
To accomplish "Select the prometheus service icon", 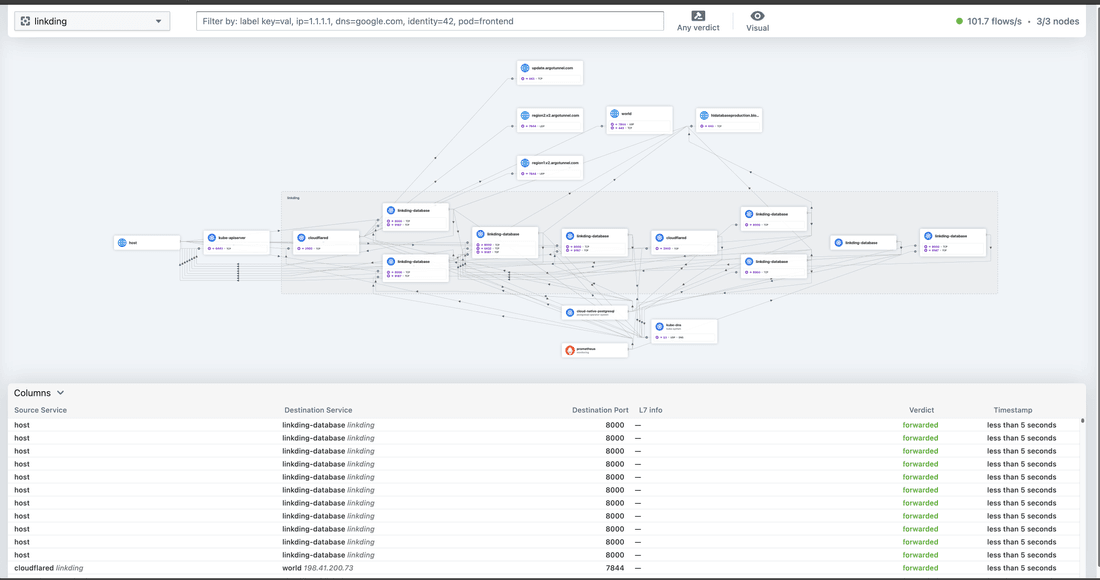I will pyautogui.click(x=570, y=350).
